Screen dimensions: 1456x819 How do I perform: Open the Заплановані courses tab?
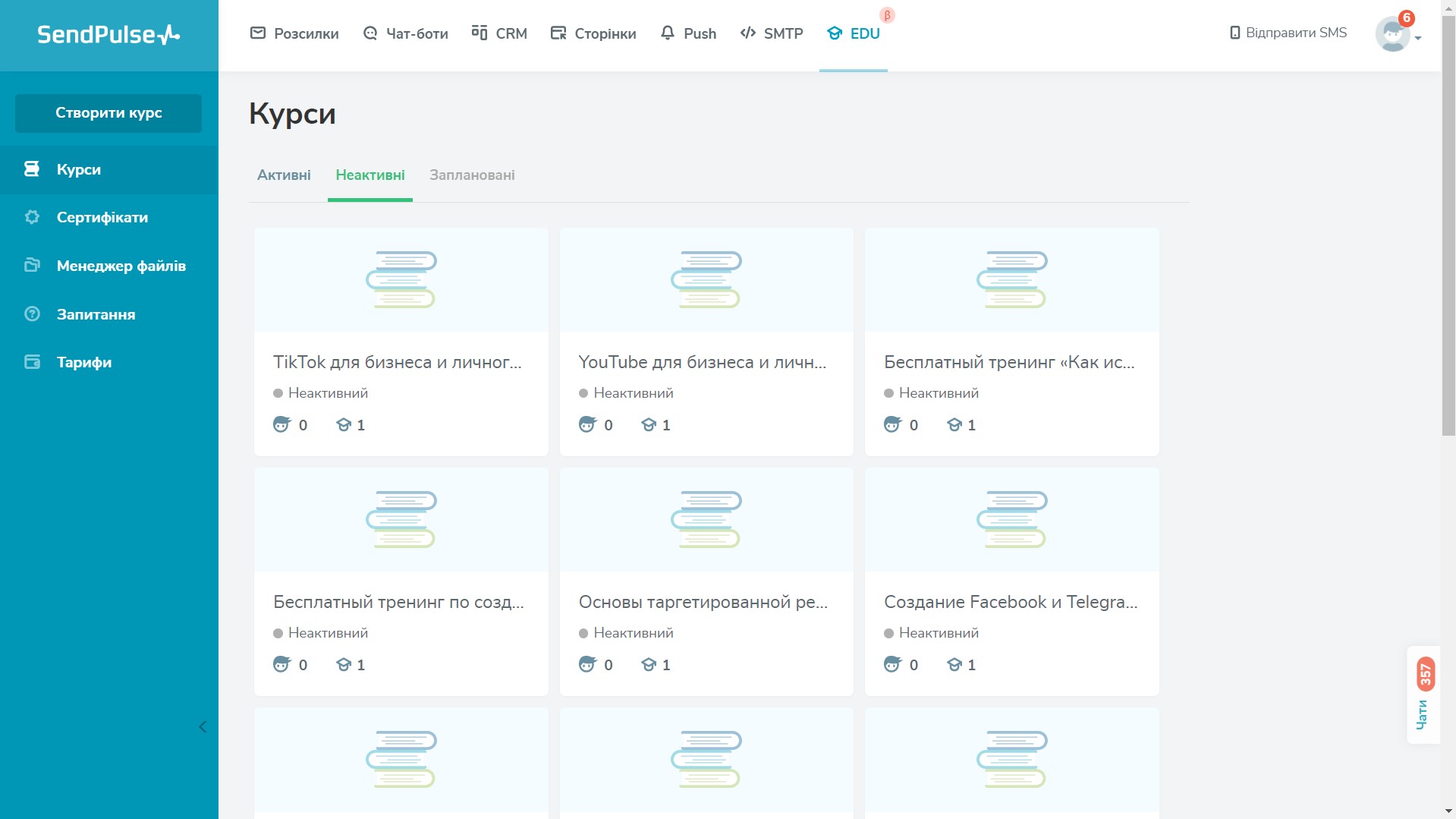tap(471, 175)
